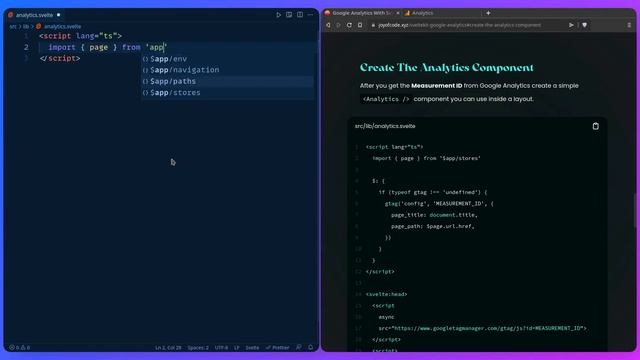Click the lock icon in the address bar

coord(373,25)
